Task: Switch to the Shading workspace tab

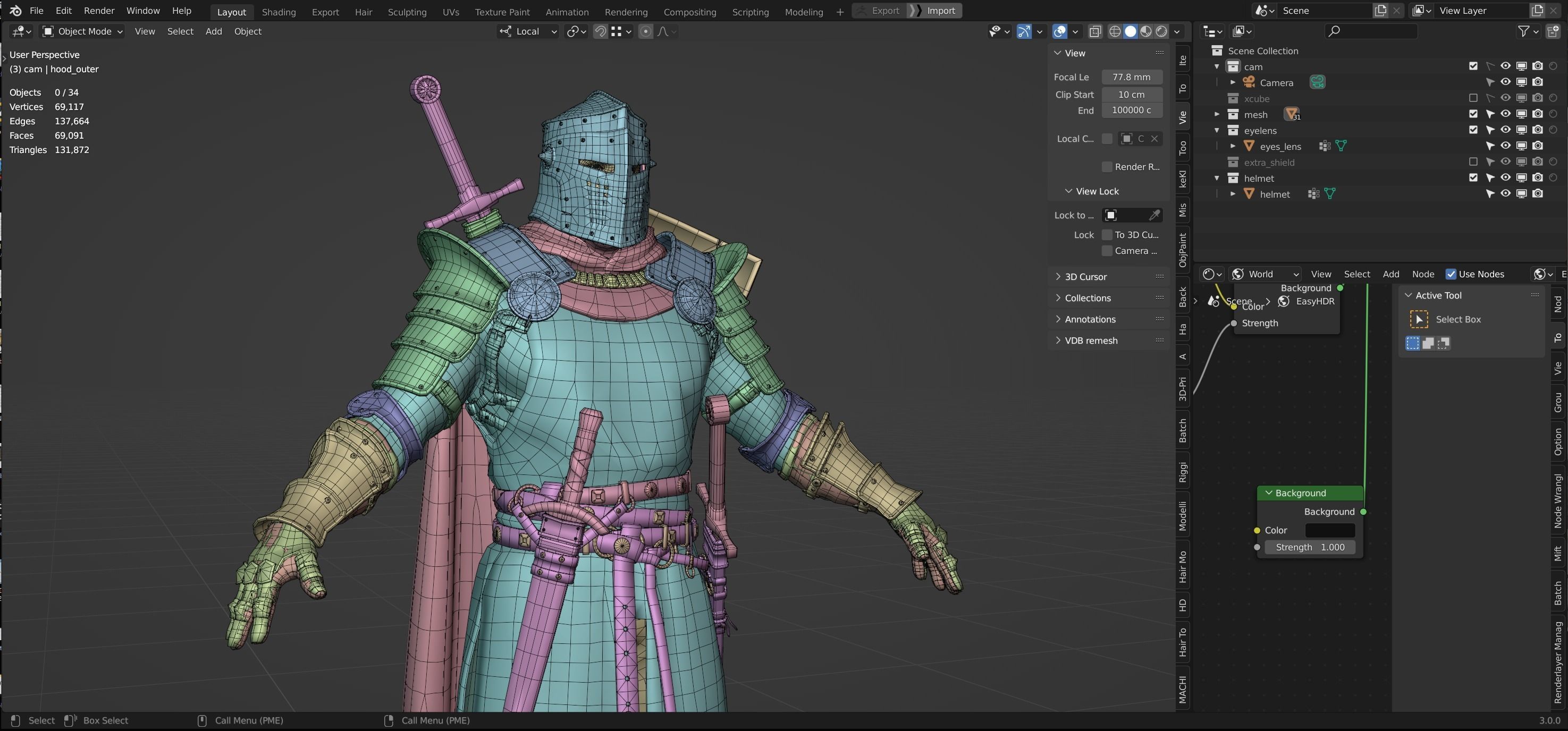Action: [x=279, y=12]
